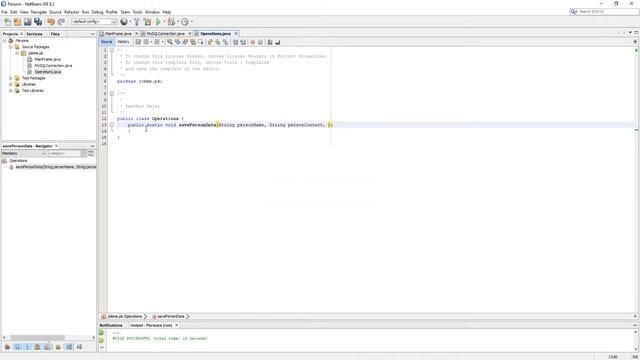The height and width of the screenshot is (360, 640).
Task: Click the Next Bookmark editor icon
Action: pos(218,42)
